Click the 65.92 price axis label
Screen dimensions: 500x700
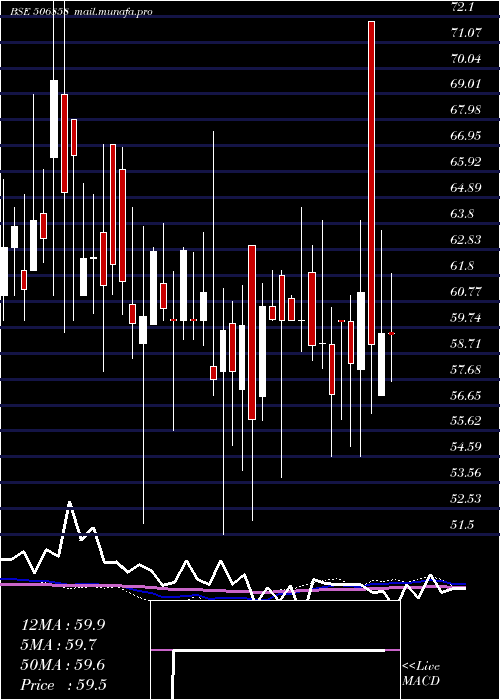[467, 161]
